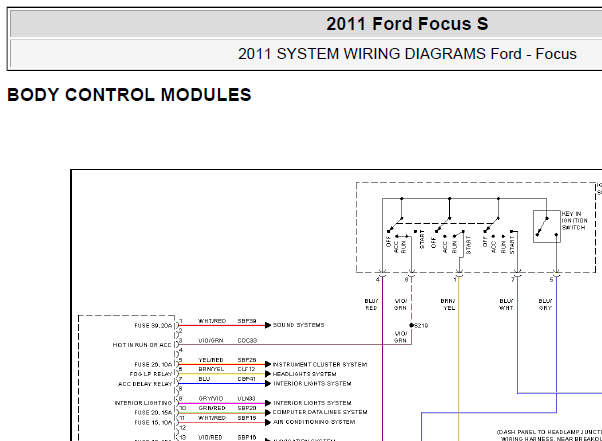The image size is (602, 441).
Task: Click the Fog LP Relay label
Action: [151, 374]
